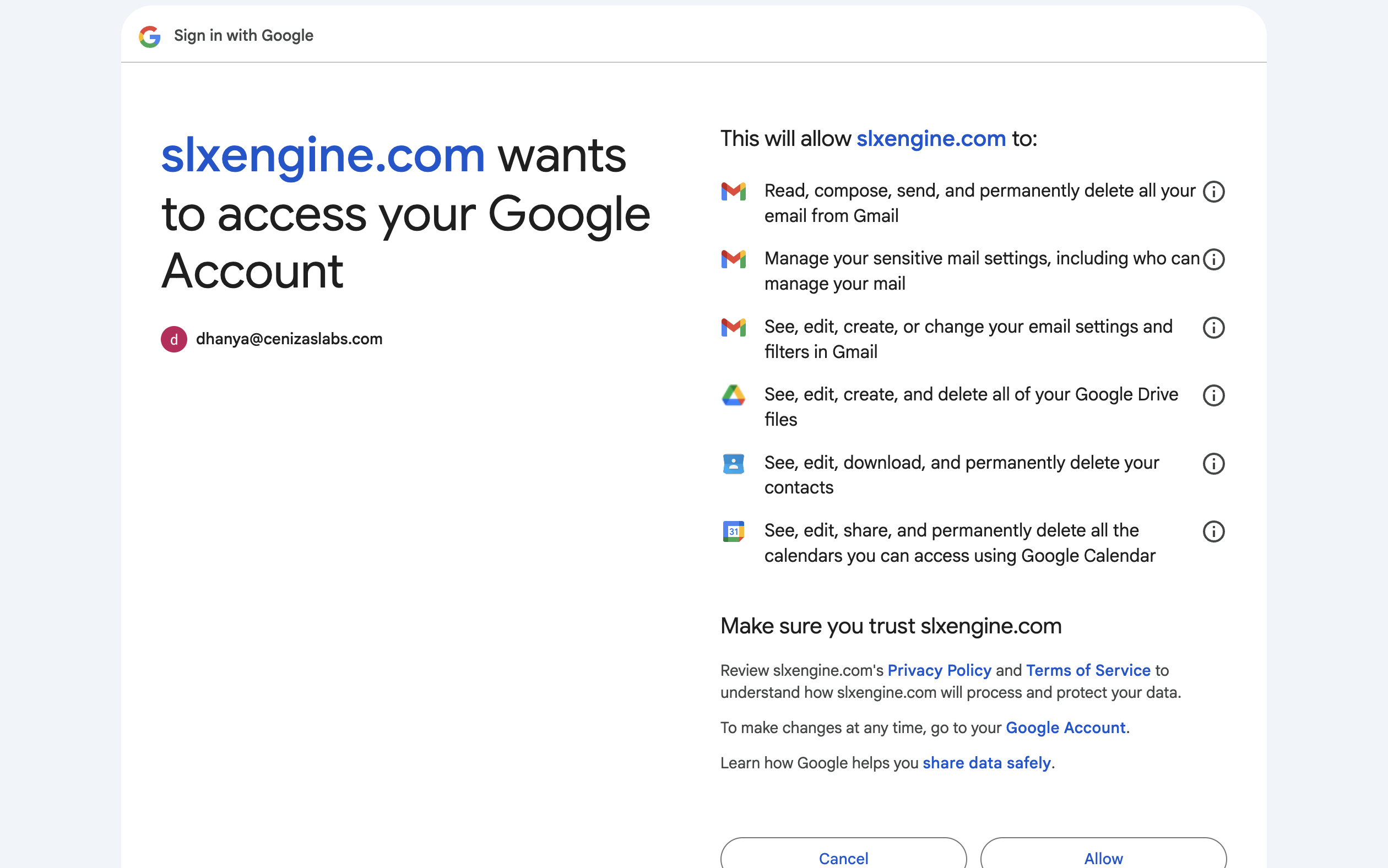Open the 'share data safely' link
The image size is (1388, 868).
(987, 763)
